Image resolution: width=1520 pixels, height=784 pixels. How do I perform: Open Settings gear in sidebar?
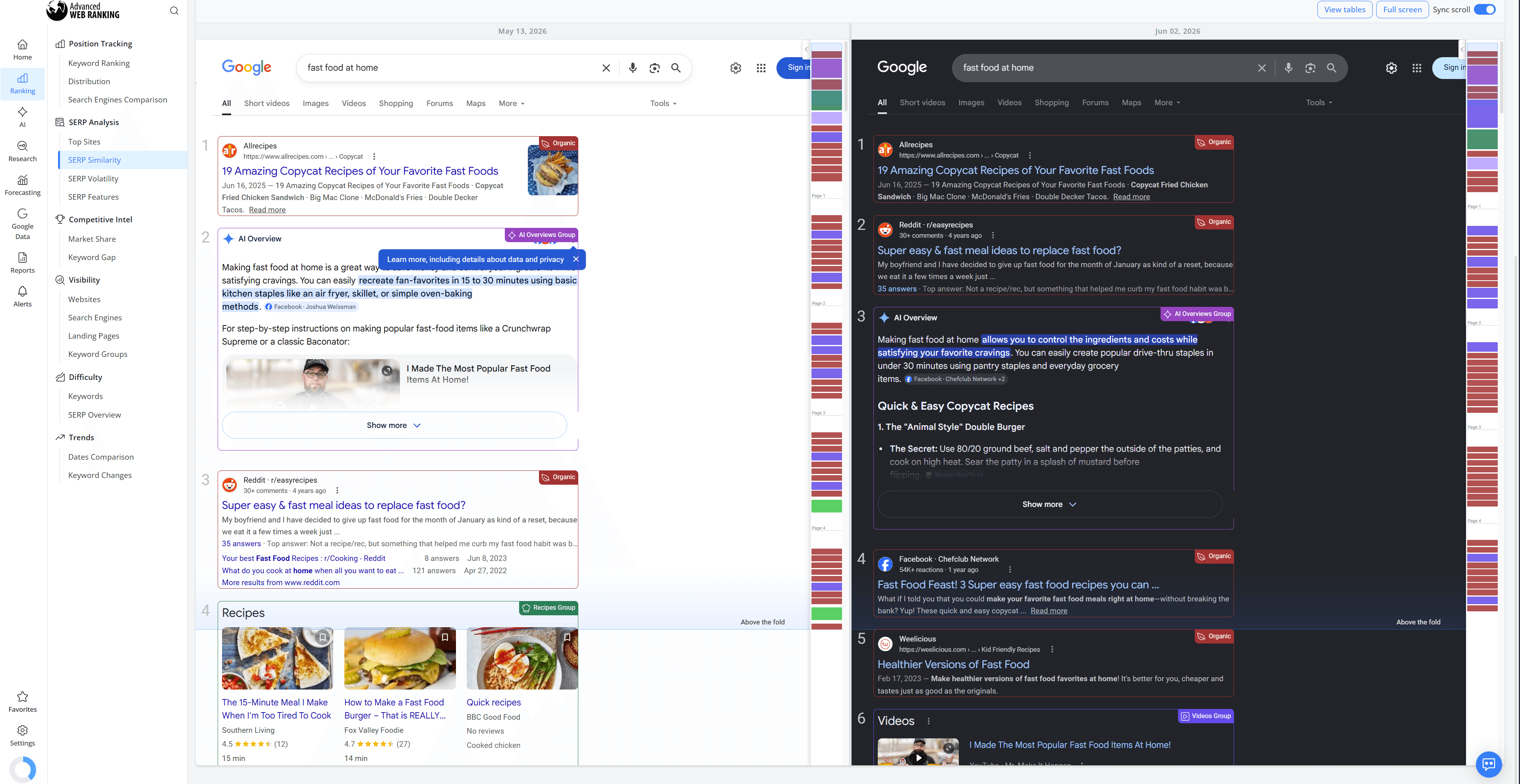pyautogui.click(x=22, y=736)
